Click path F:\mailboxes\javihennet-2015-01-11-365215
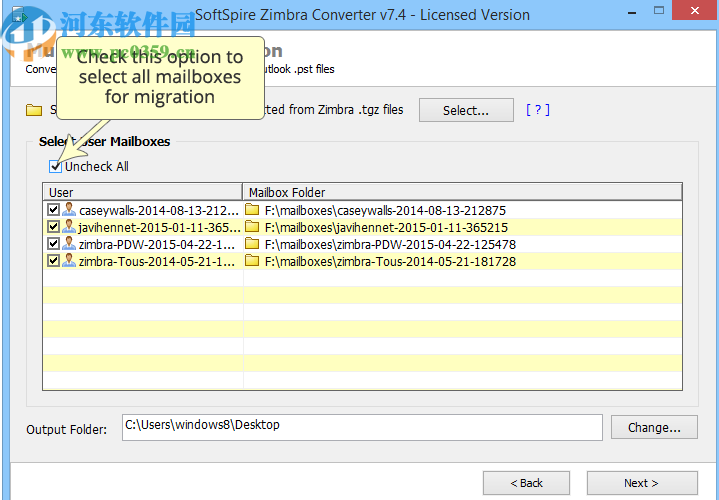The width and height of the screenshot is (719, 500). [387, 228]
